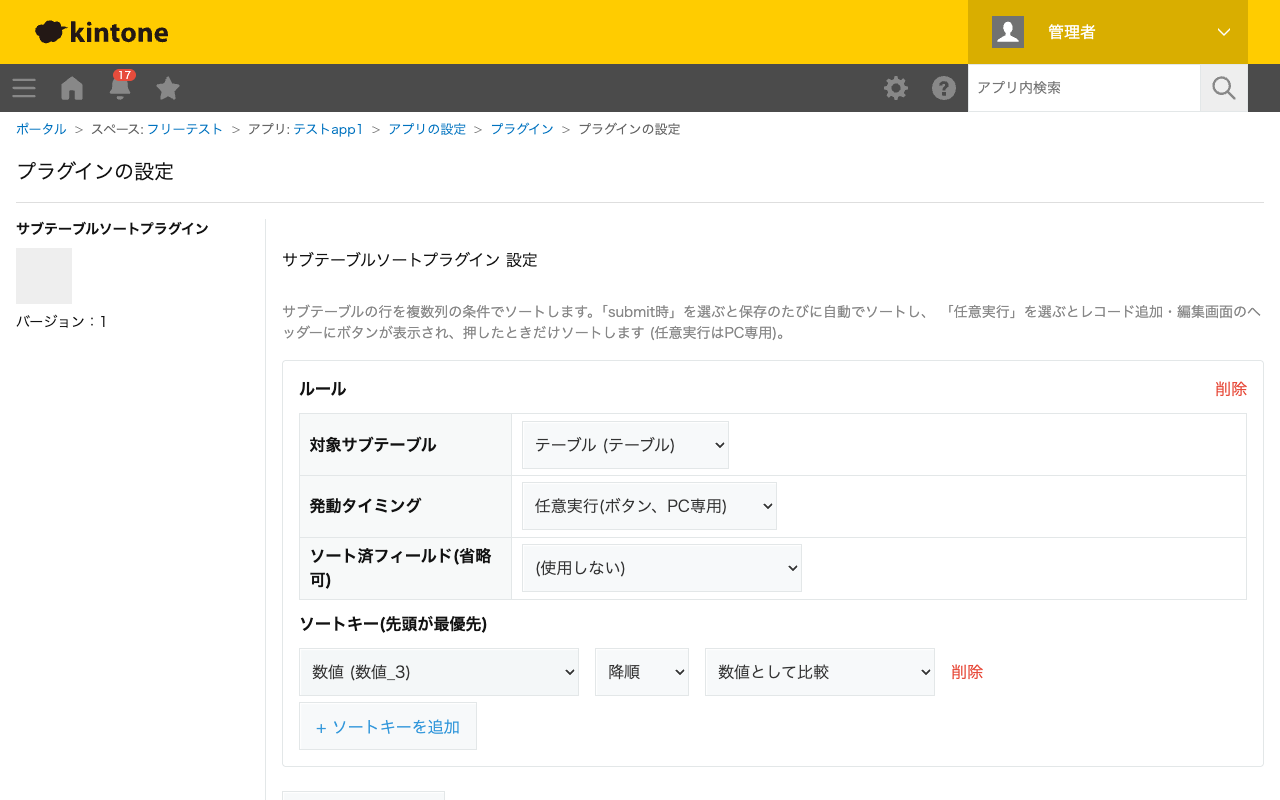Go to portal via home icon

(72, 88)
